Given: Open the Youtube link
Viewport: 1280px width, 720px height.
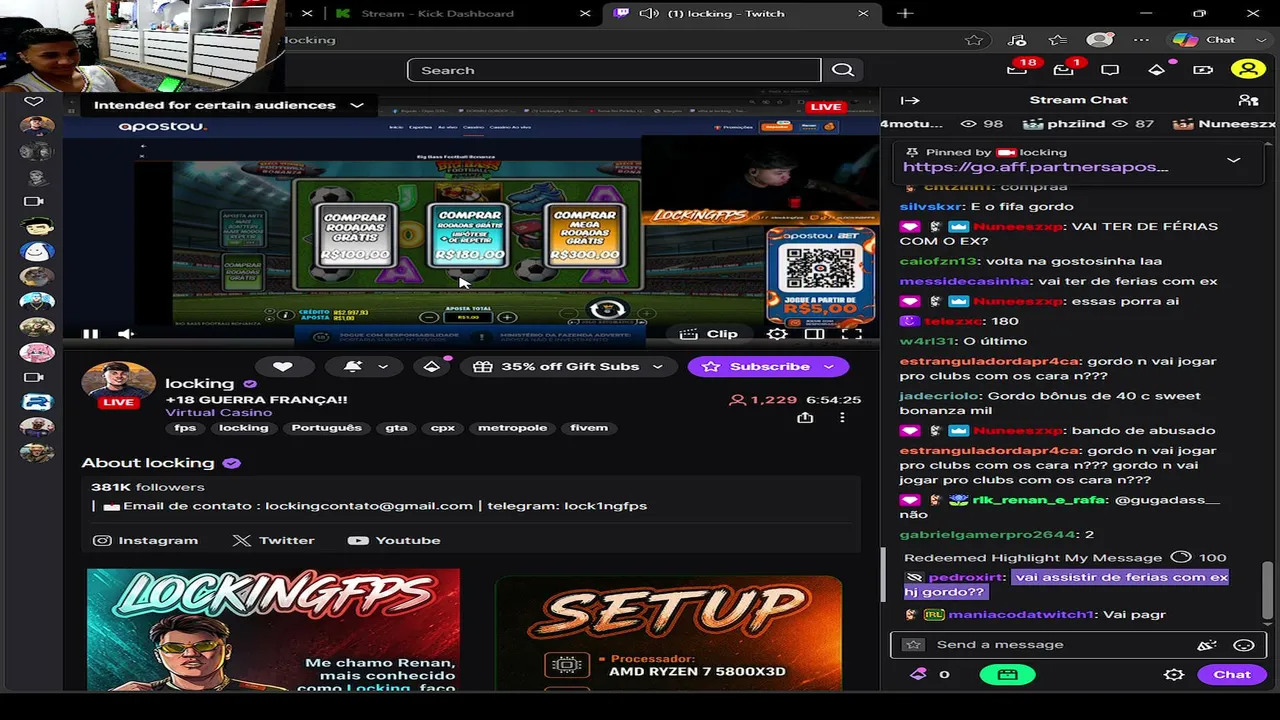Looking at the screenshot, I should pyautogui.click(x=394, y=541).
